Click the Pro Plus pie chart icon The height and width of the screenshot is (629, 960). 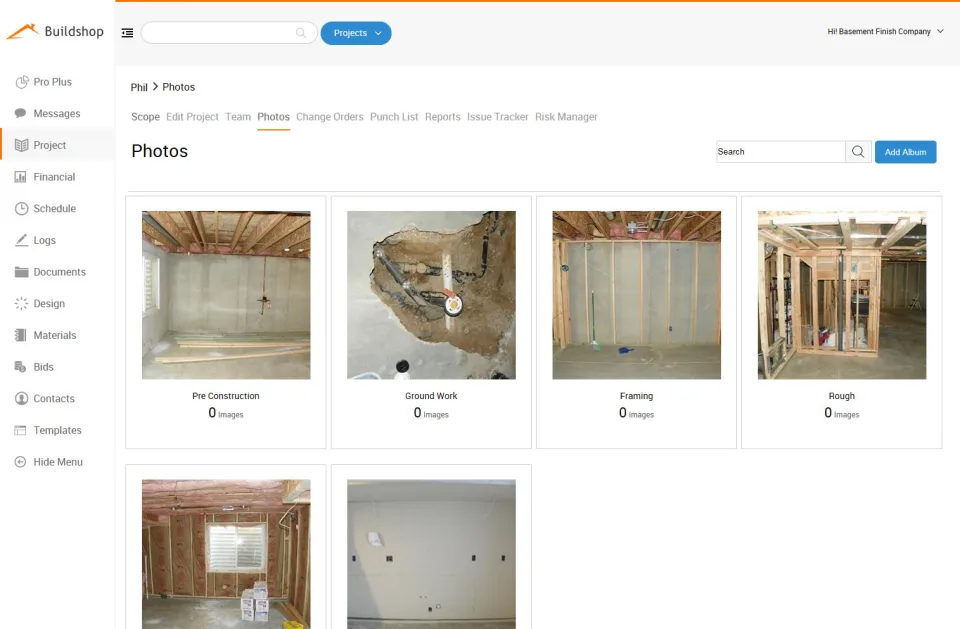click(21, 82)
